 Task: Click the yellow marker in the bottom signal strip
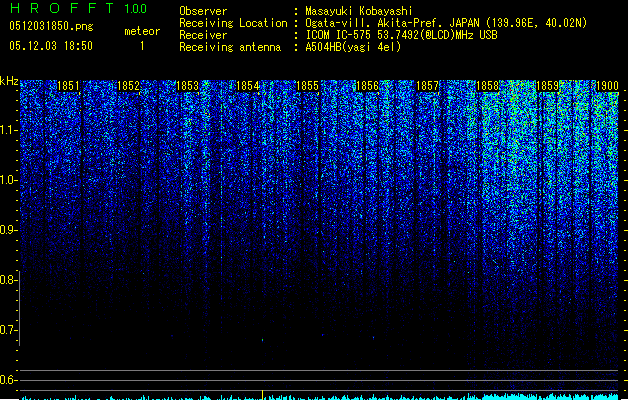point(262,395)
